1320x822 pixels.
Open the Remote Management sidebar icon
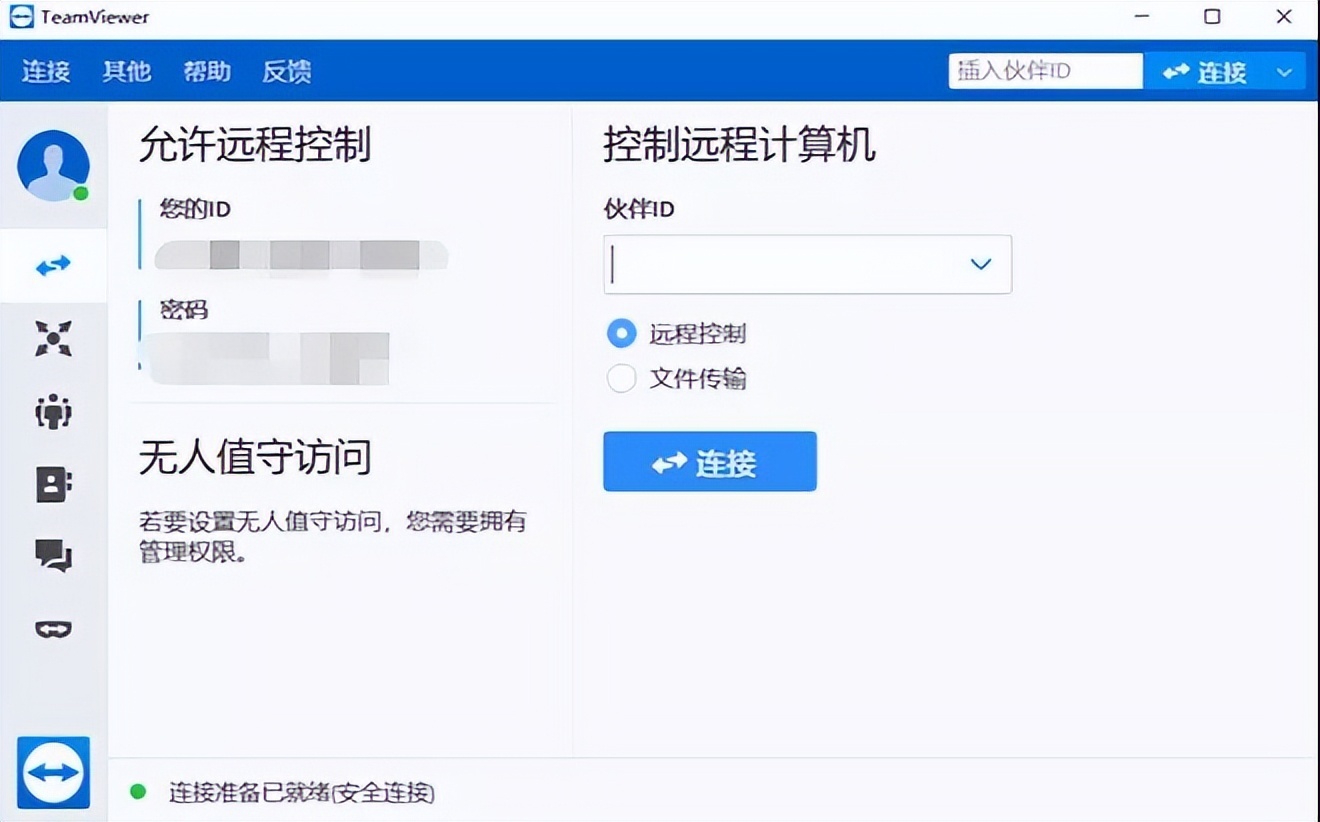coord(53,338)
